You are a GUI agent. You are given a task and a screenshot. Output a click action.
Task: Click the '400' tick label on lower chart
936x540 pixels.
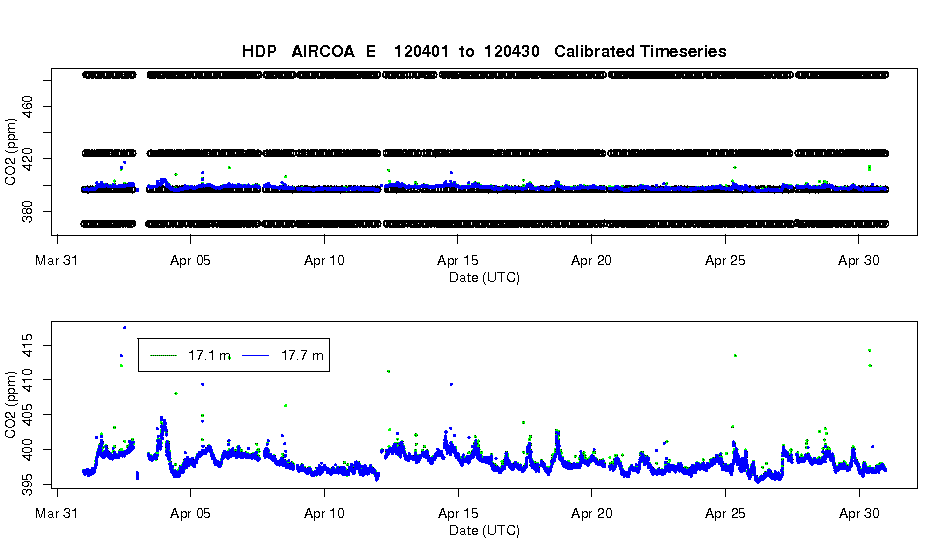(27, 449)
